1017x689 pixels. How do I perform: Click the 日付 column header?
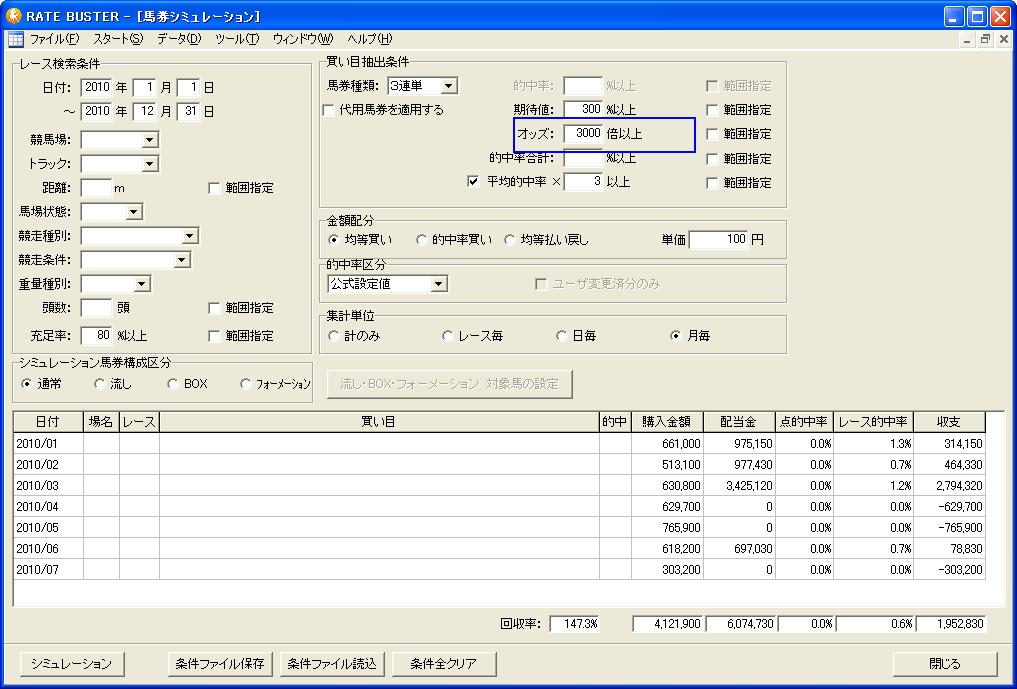(x=48, y=422)
